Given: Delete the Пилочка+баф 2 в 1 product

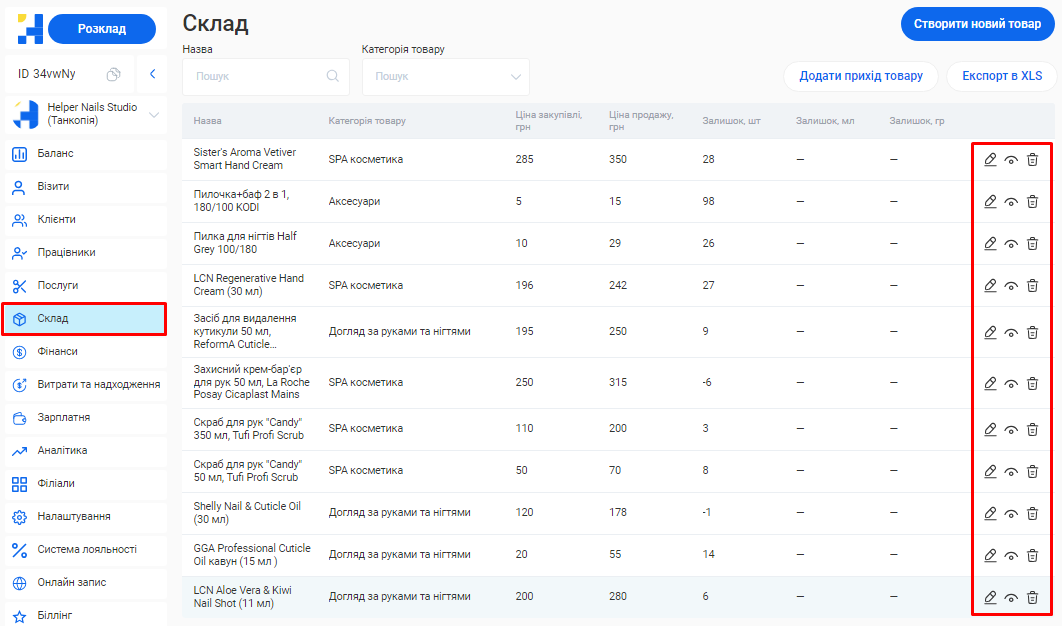Looking at the screenshot, I should point(1032,202).
